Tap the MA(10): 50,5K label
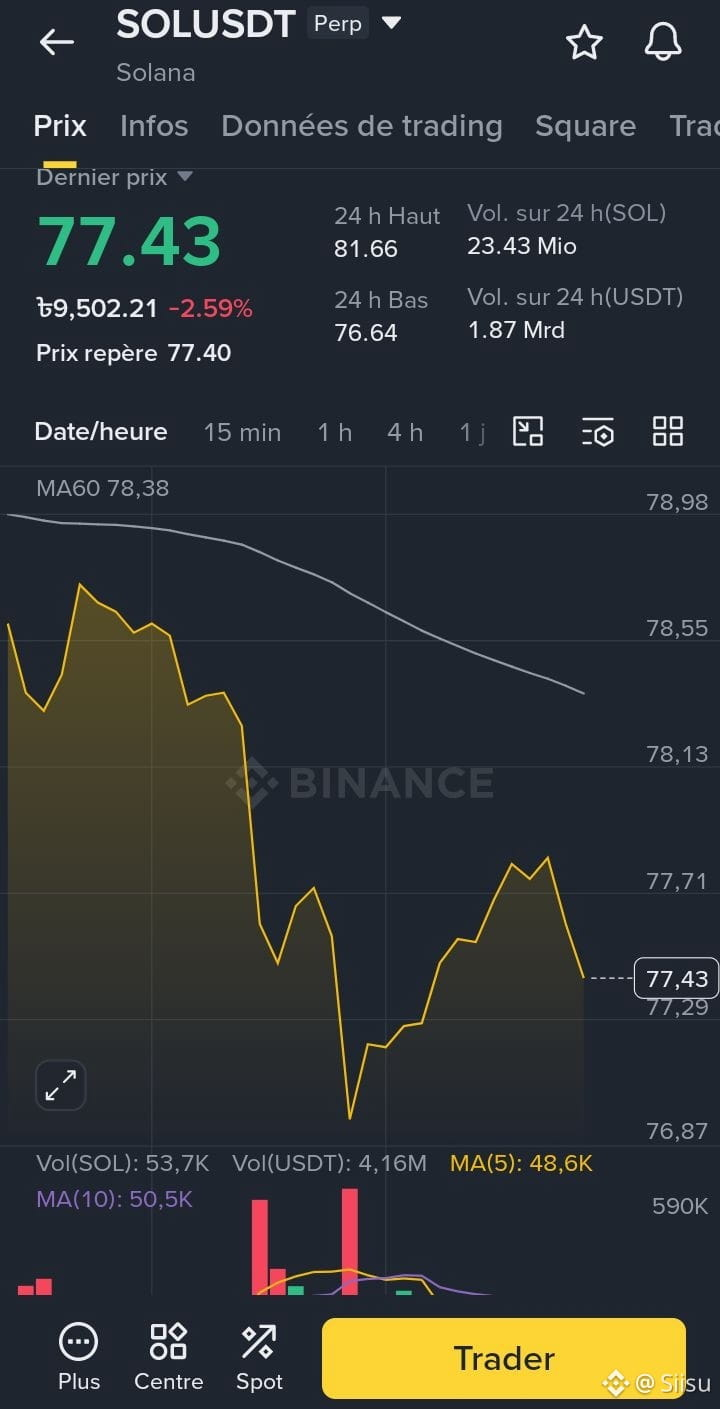The image size is (720, 1409). [x=114, y=1199]
